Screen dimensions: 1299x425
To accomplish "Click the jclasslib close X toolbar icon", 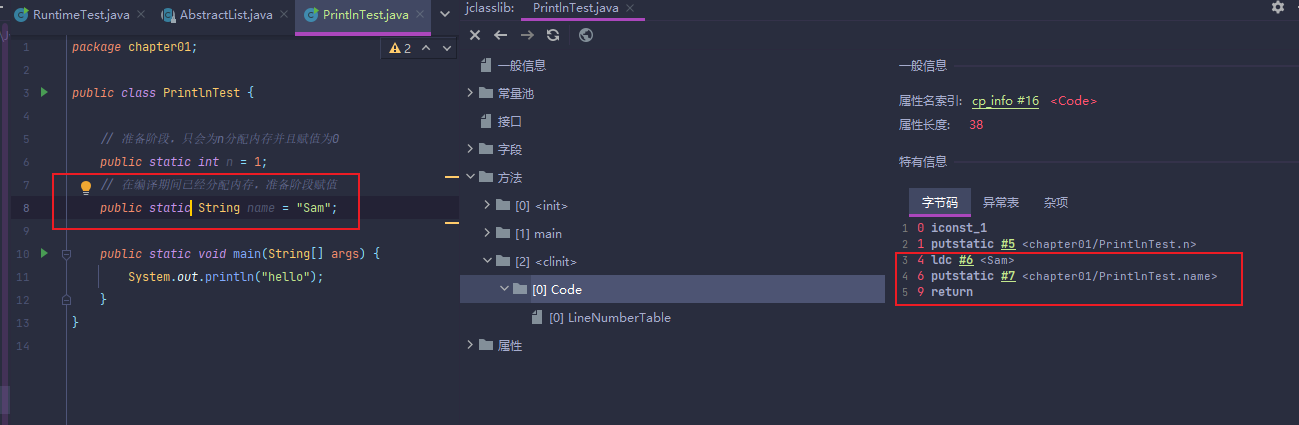I will [x=476, y=35].
